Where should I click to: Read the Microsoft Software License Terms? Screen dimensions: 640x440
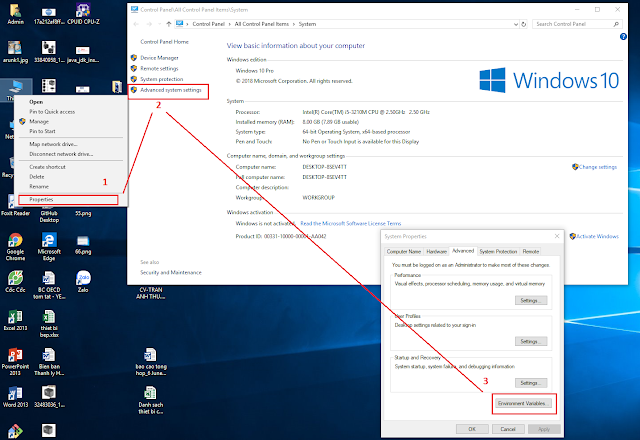point(351,223)
